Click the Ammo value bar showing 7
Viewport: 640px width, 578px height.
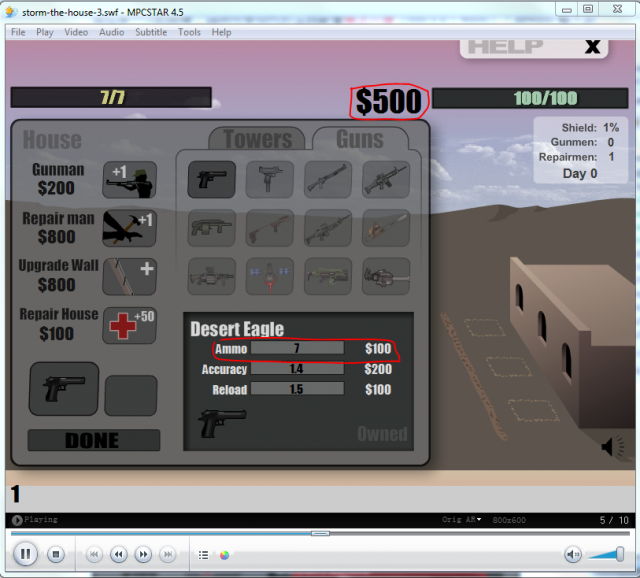[297, 348]
